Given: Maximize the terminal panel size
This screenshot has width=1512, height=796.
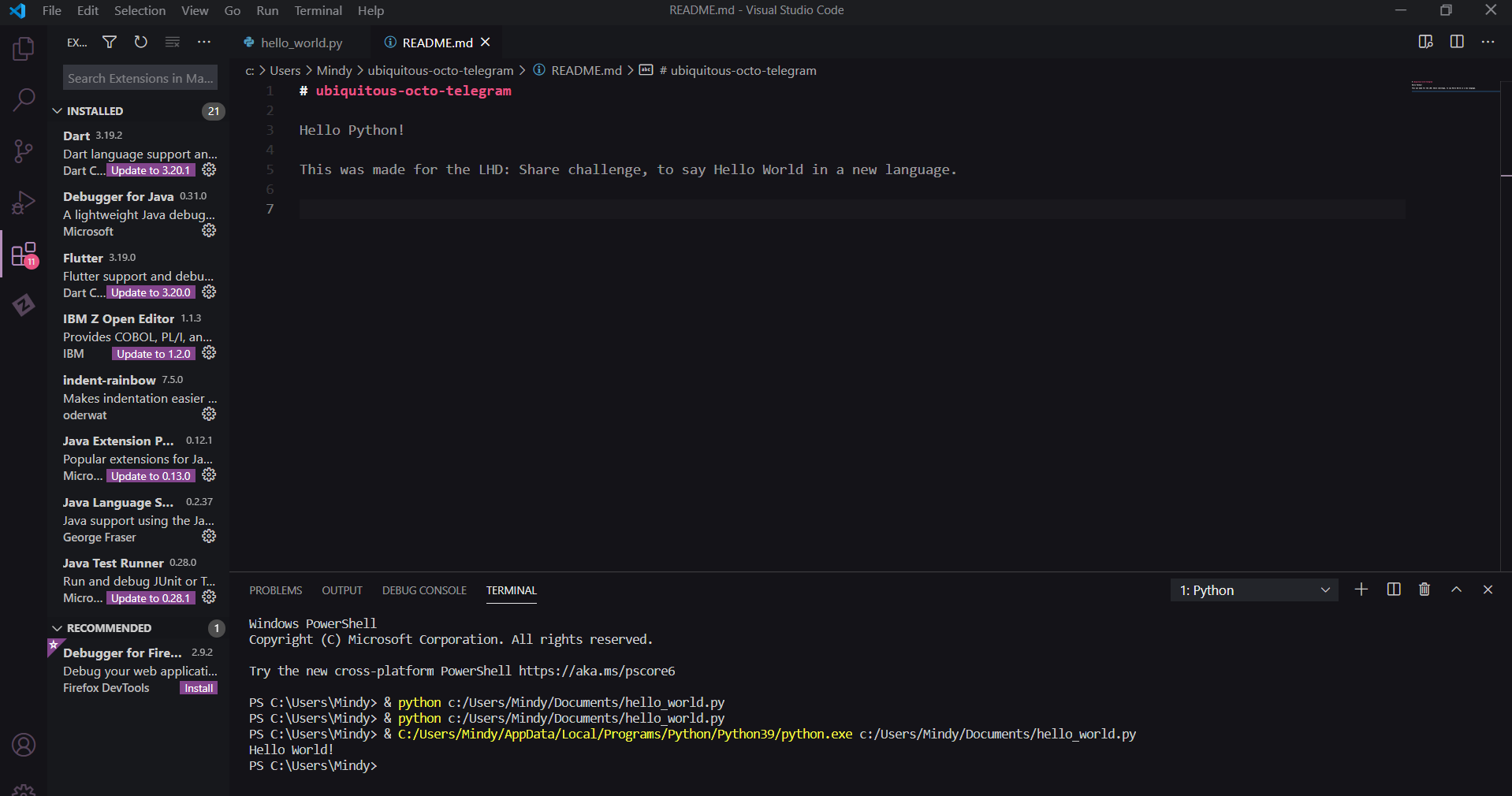Looking at the screenshot, I should (1456, 590).
